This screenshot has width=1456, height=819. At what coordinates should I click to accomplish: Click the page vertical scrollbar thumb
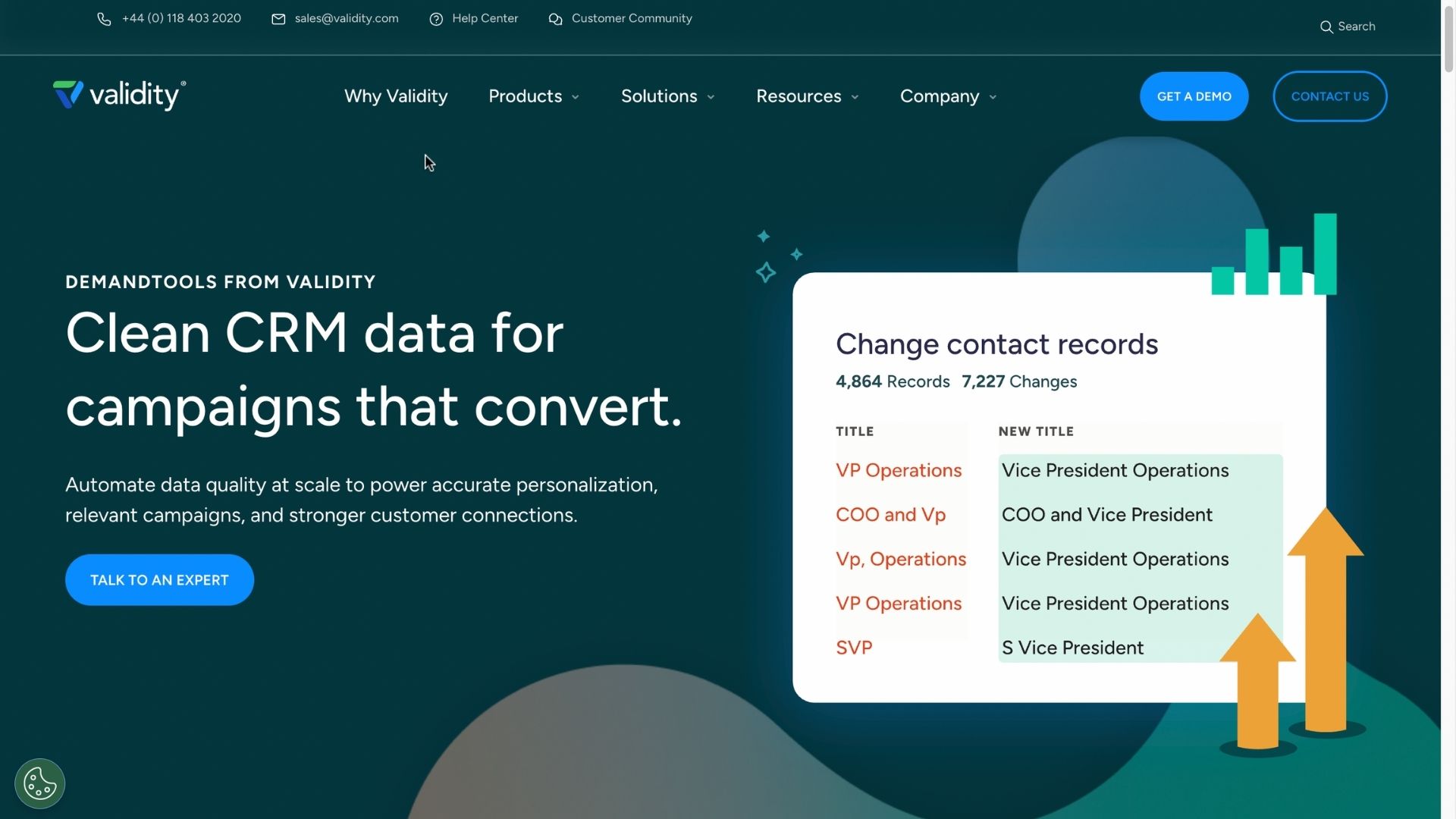pyautogui.click(x=1448, y=38)
